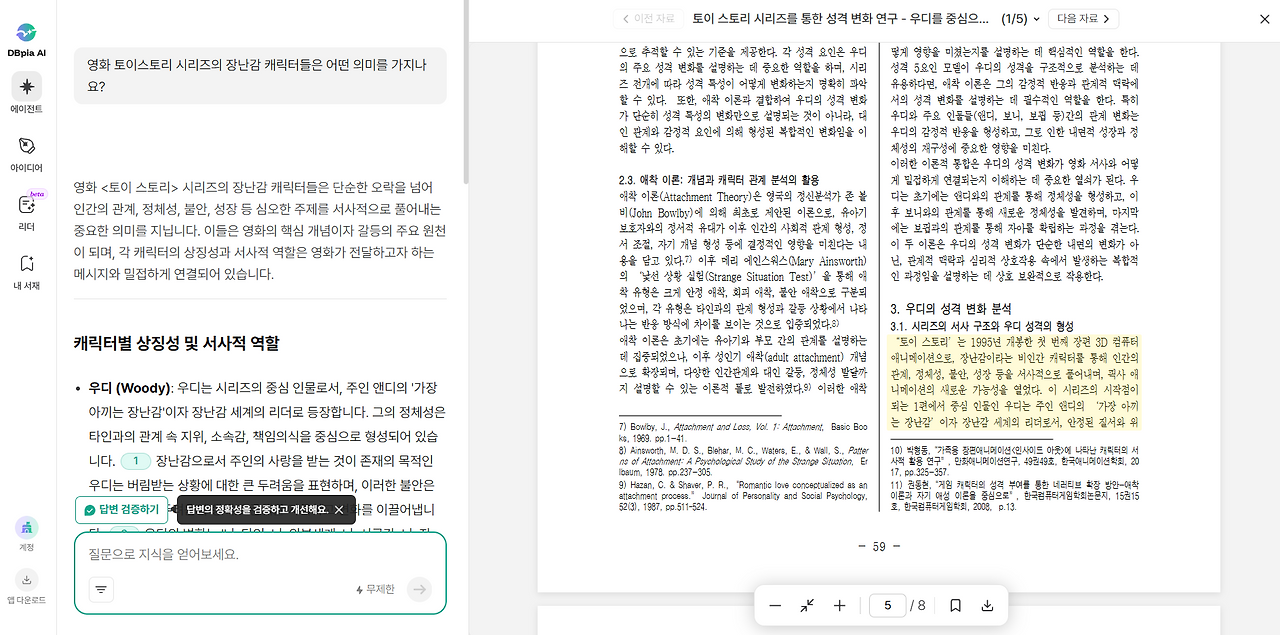Screen dimensions: 1280x635
Task: Click page number 59 footer
Action: pos(879,546)
